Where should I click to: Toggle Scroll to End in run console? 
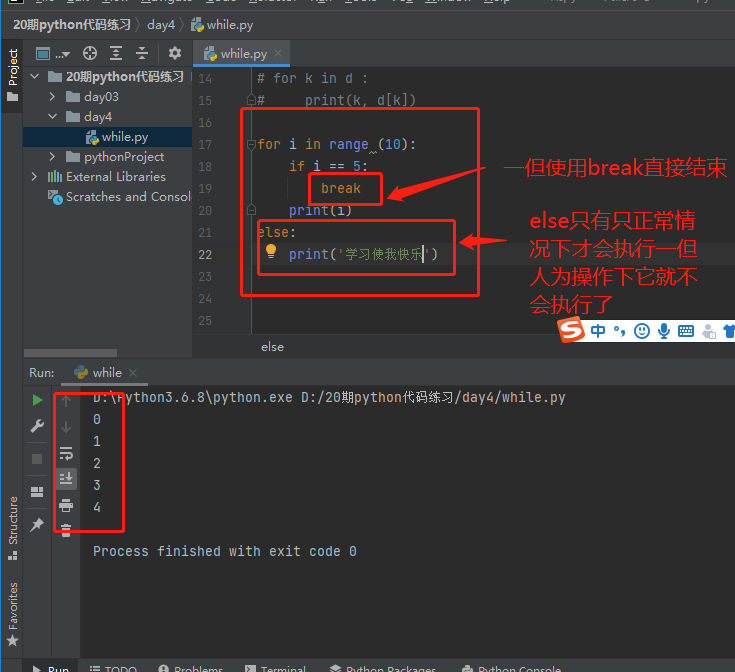[x=66, y=478]
